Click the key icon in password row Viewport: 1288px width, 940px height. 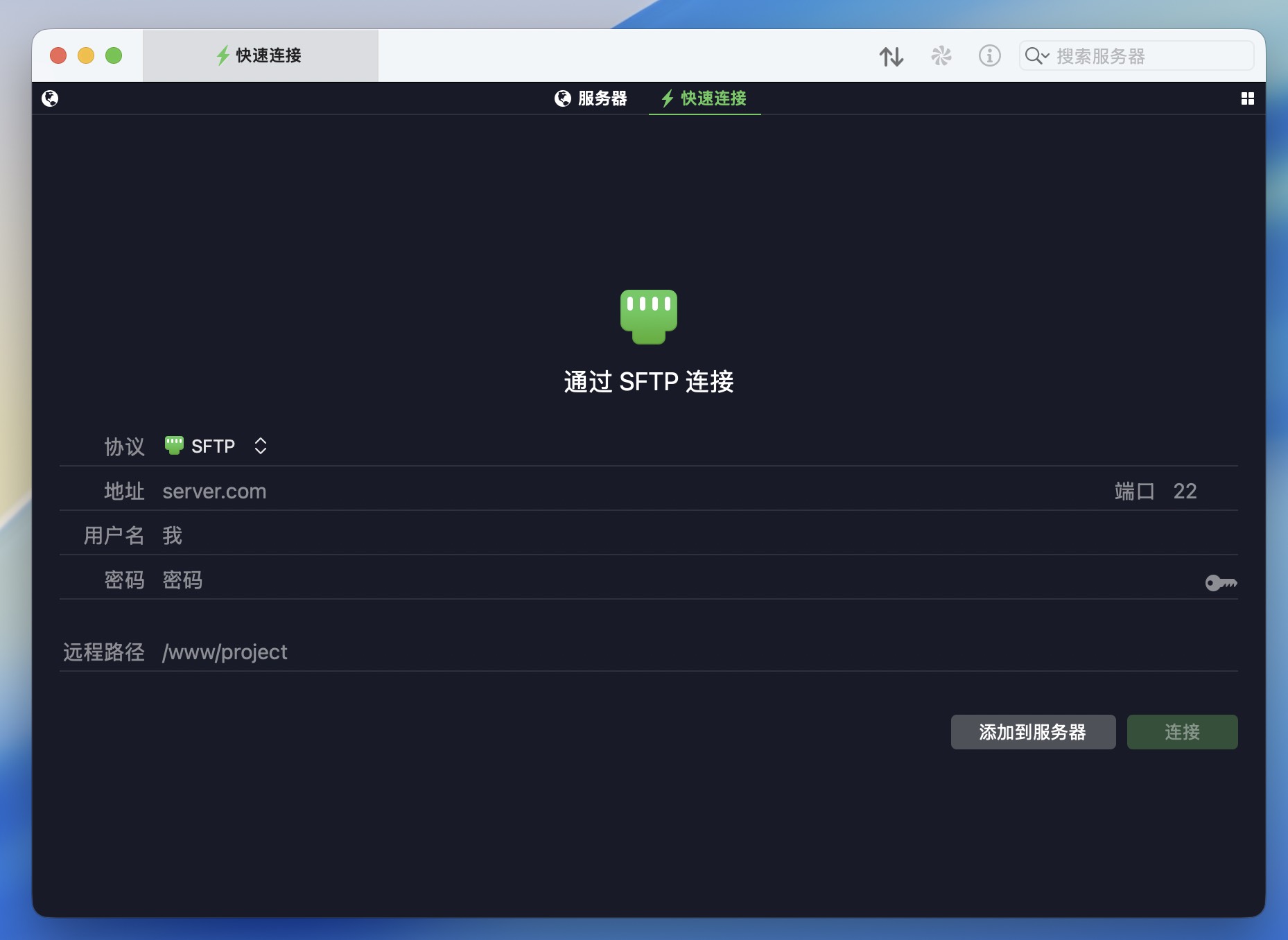point(1221,583)
